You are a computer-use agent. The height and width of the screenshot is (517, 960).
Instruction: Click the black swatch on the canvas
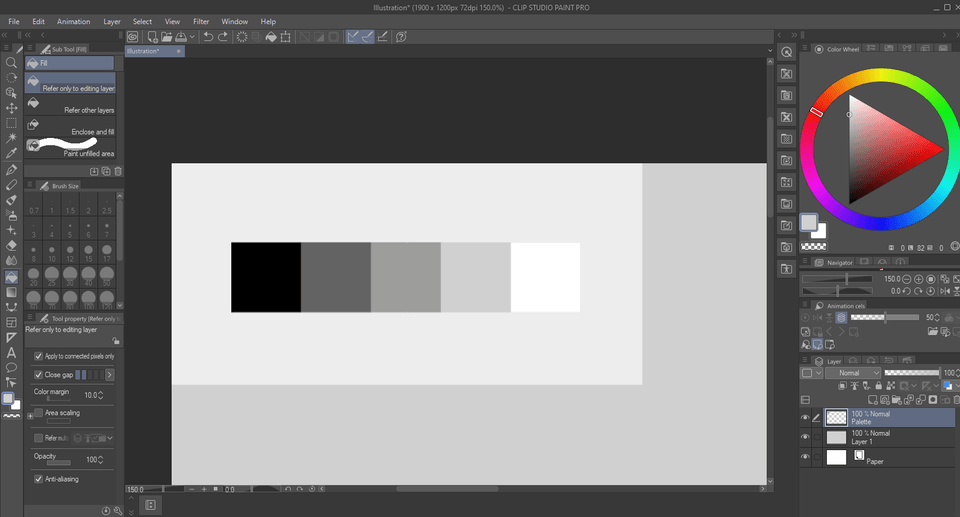(265, 277)
